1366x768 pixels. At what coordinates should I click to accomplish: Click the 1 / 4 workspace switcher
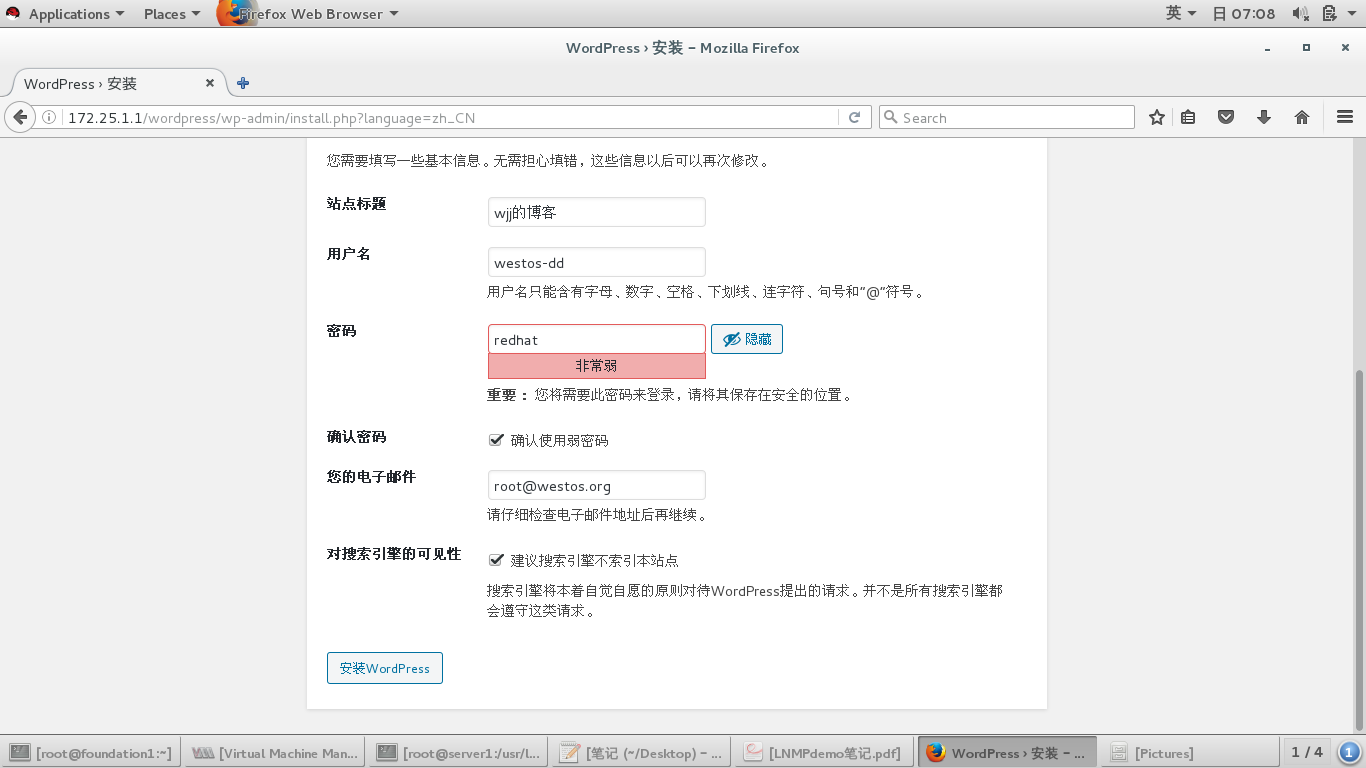click(1307, 752)
